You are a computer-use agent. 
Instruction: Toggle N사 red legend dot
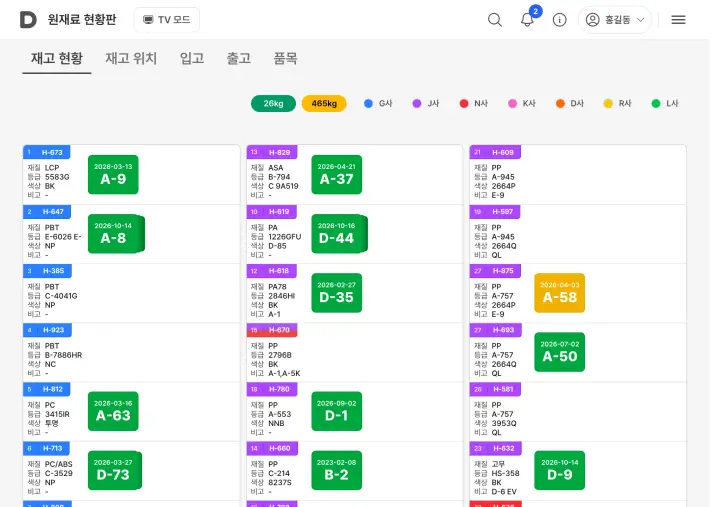pyautogui.click(x=464, y=103)
